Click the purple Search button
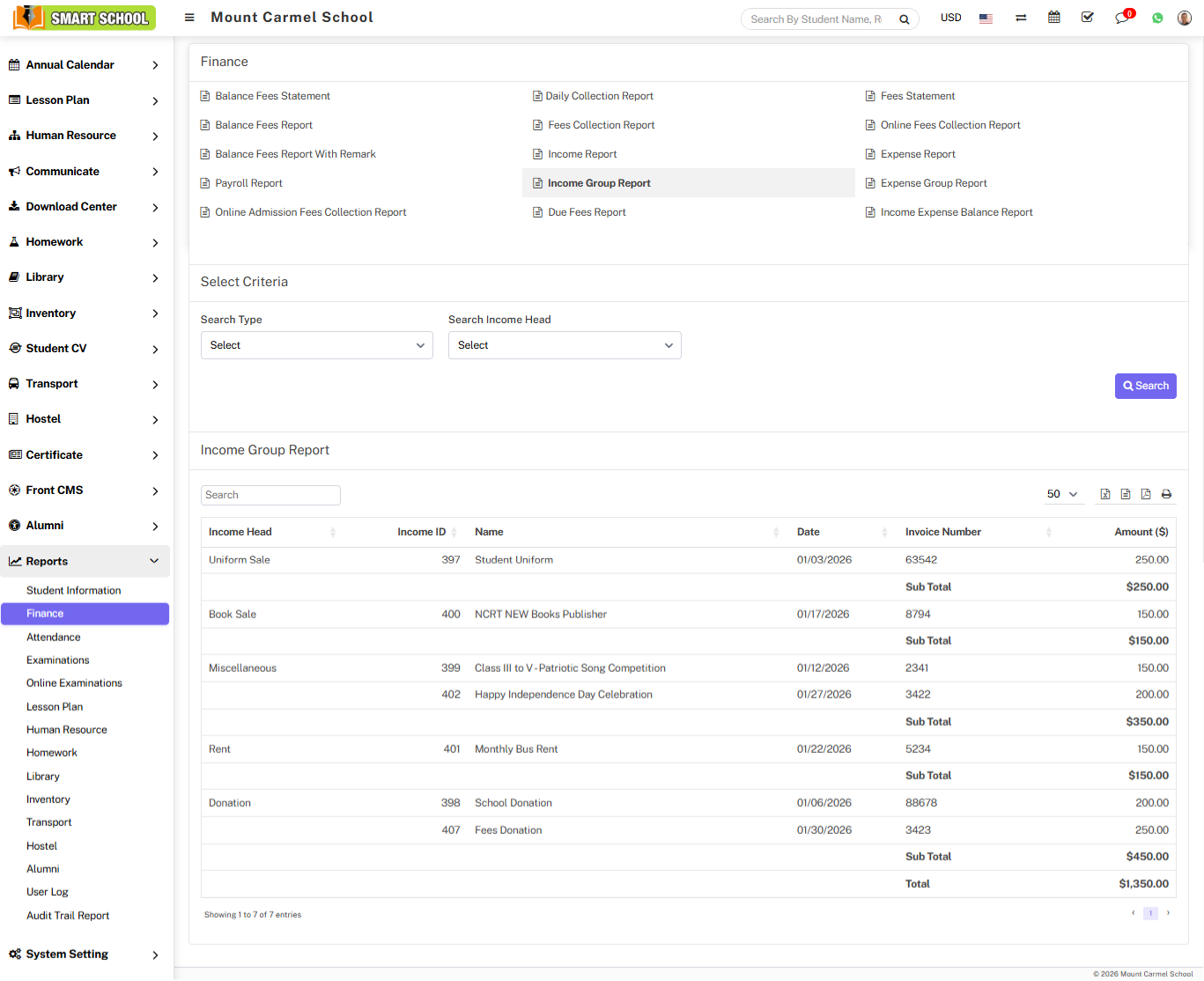Screen dimensions: 1204x981 (1145, 386)
